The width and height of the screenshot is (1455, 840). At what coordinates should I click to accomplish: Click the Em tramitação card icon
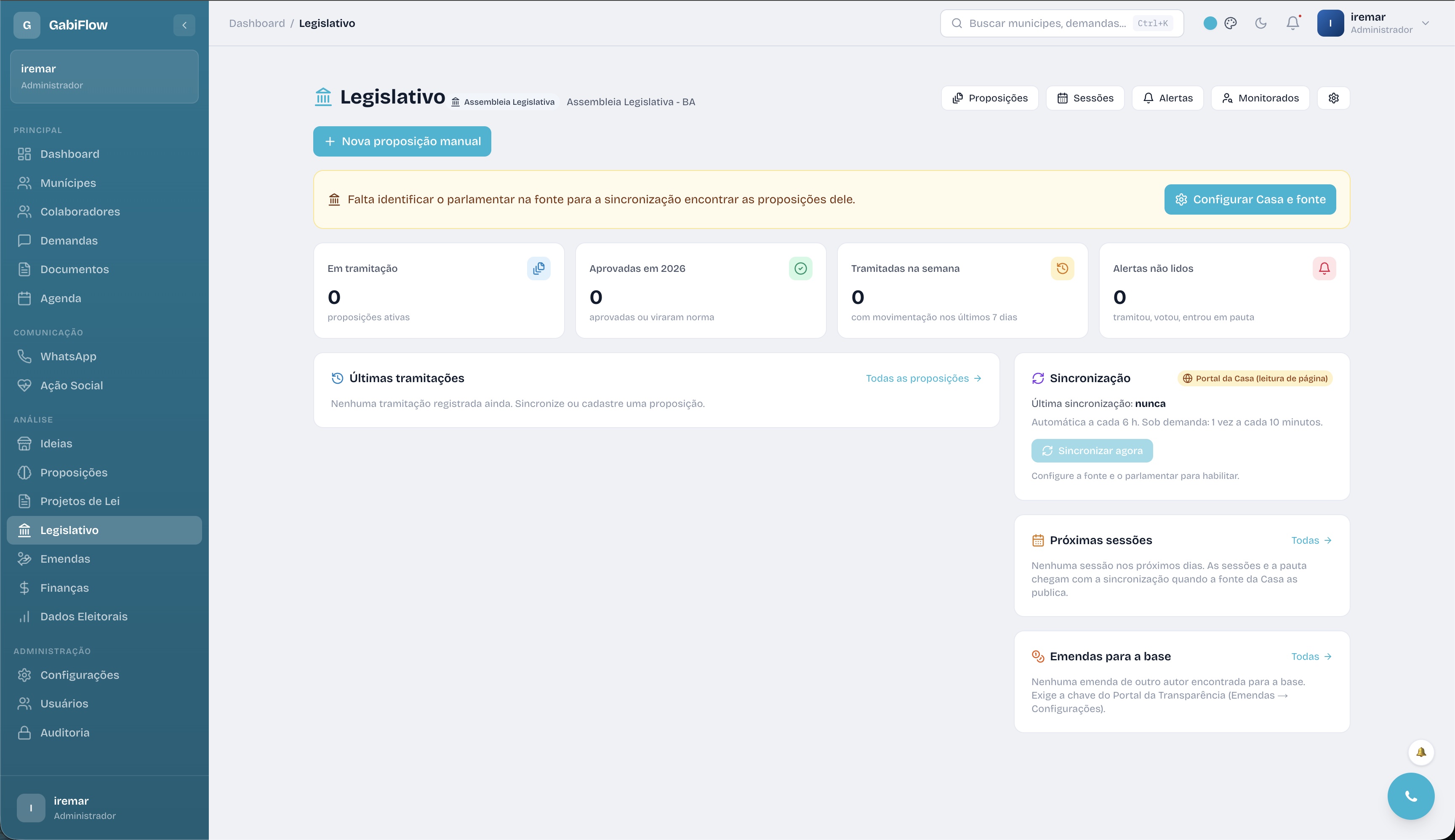point(538,268)
